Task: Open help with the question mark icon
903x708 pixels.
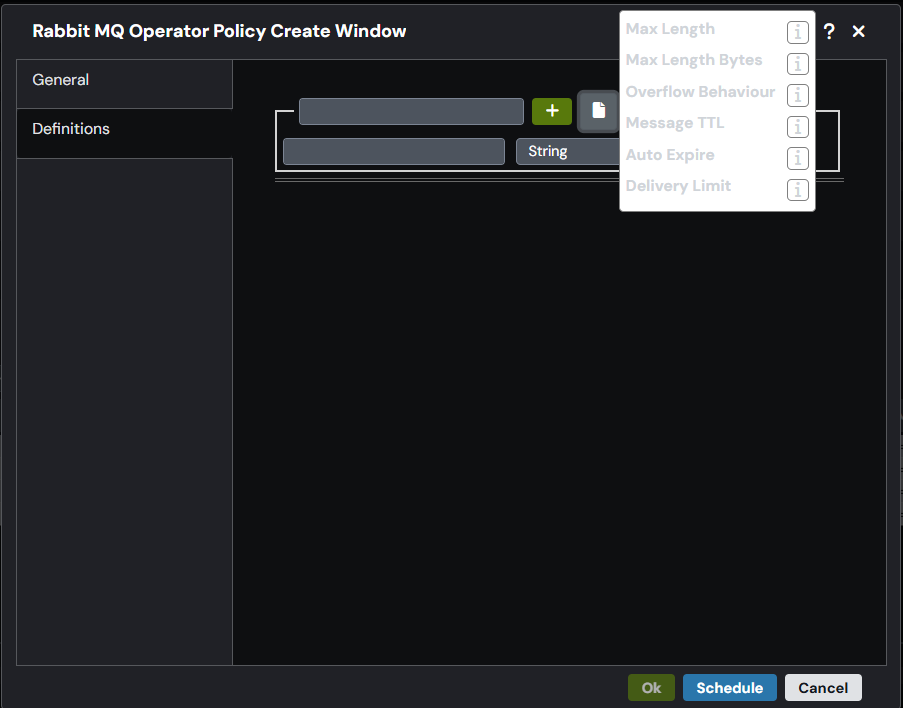Action: coord(829,31)
